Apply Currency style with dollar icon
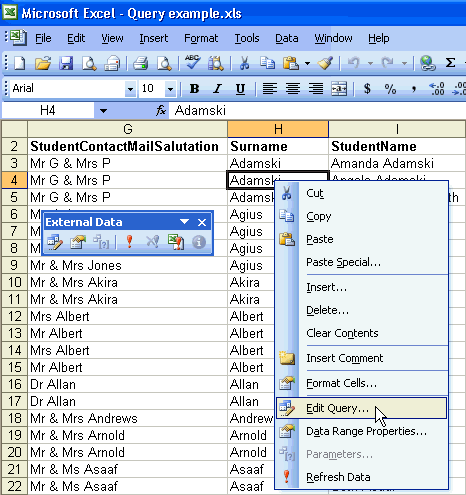The width and height of the screenshot is (466, 495). [x=367, y=89]
